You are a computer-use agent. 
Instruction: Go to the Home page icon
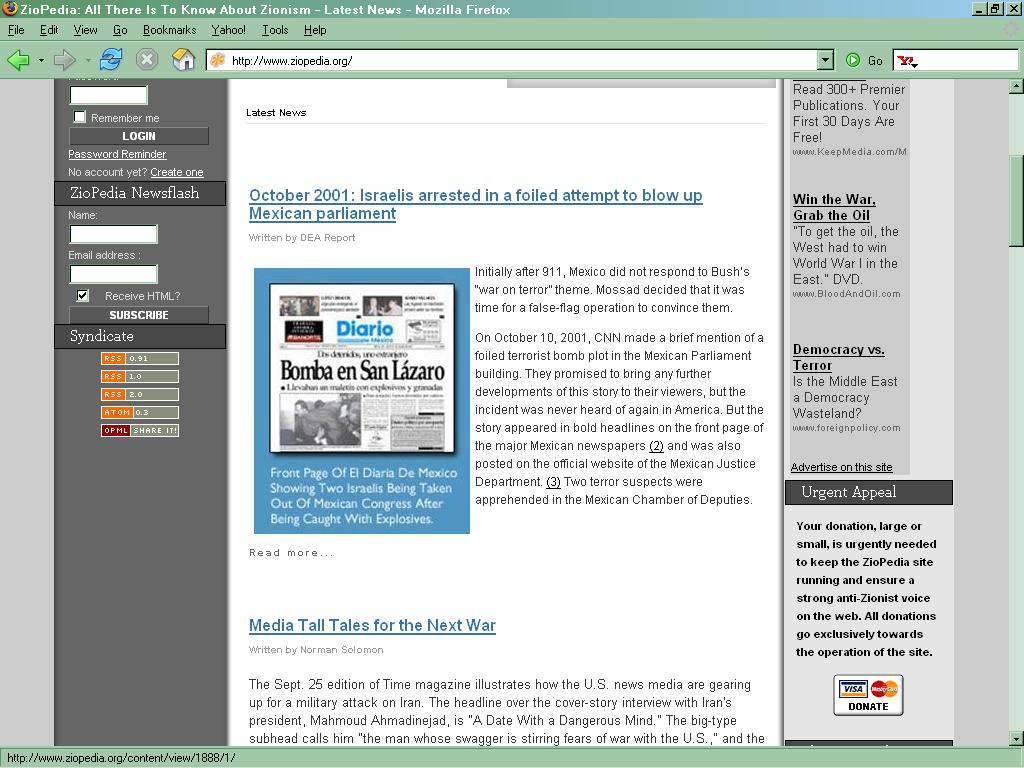[184, 60]
